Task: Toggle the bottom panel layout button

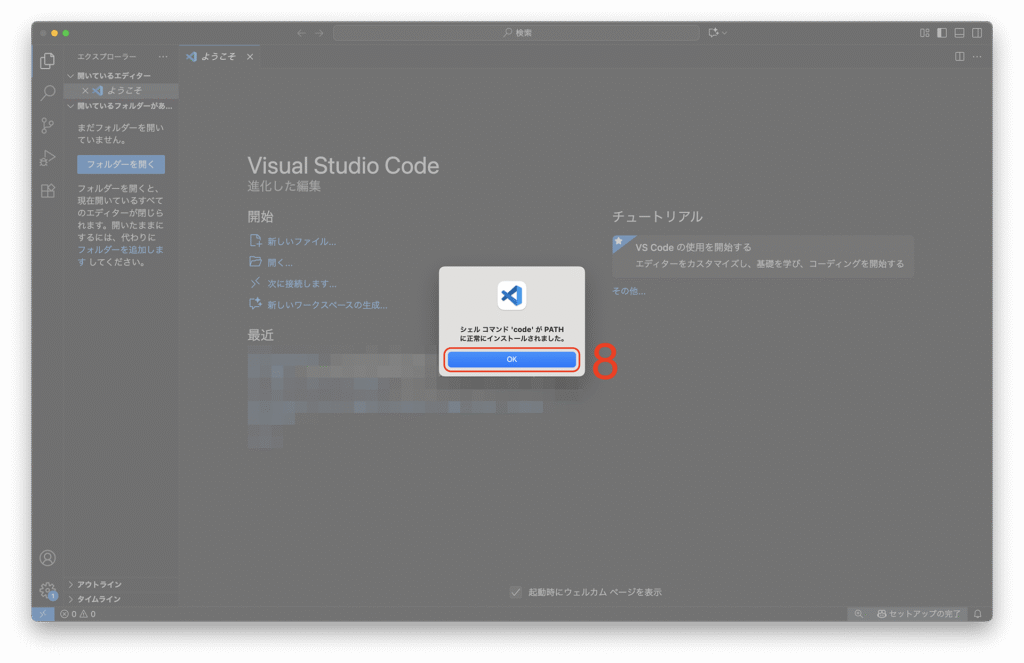Action: [959, 33]
